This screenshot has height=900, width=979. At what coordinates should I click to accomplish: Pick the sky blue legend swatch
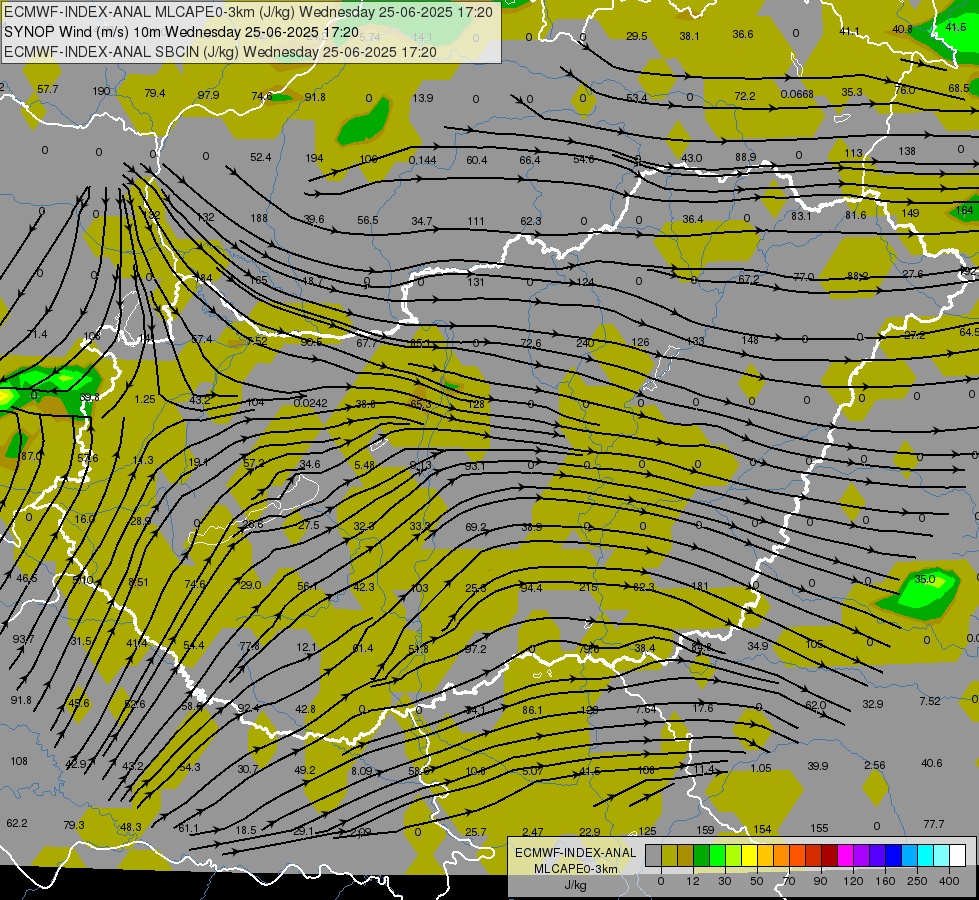tap(909, 856)
